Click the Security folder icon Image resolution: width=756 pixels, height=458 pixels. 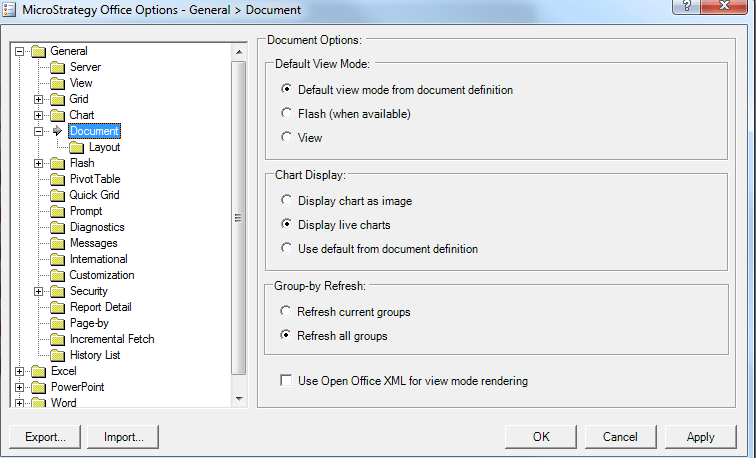(x=57, y=291)
